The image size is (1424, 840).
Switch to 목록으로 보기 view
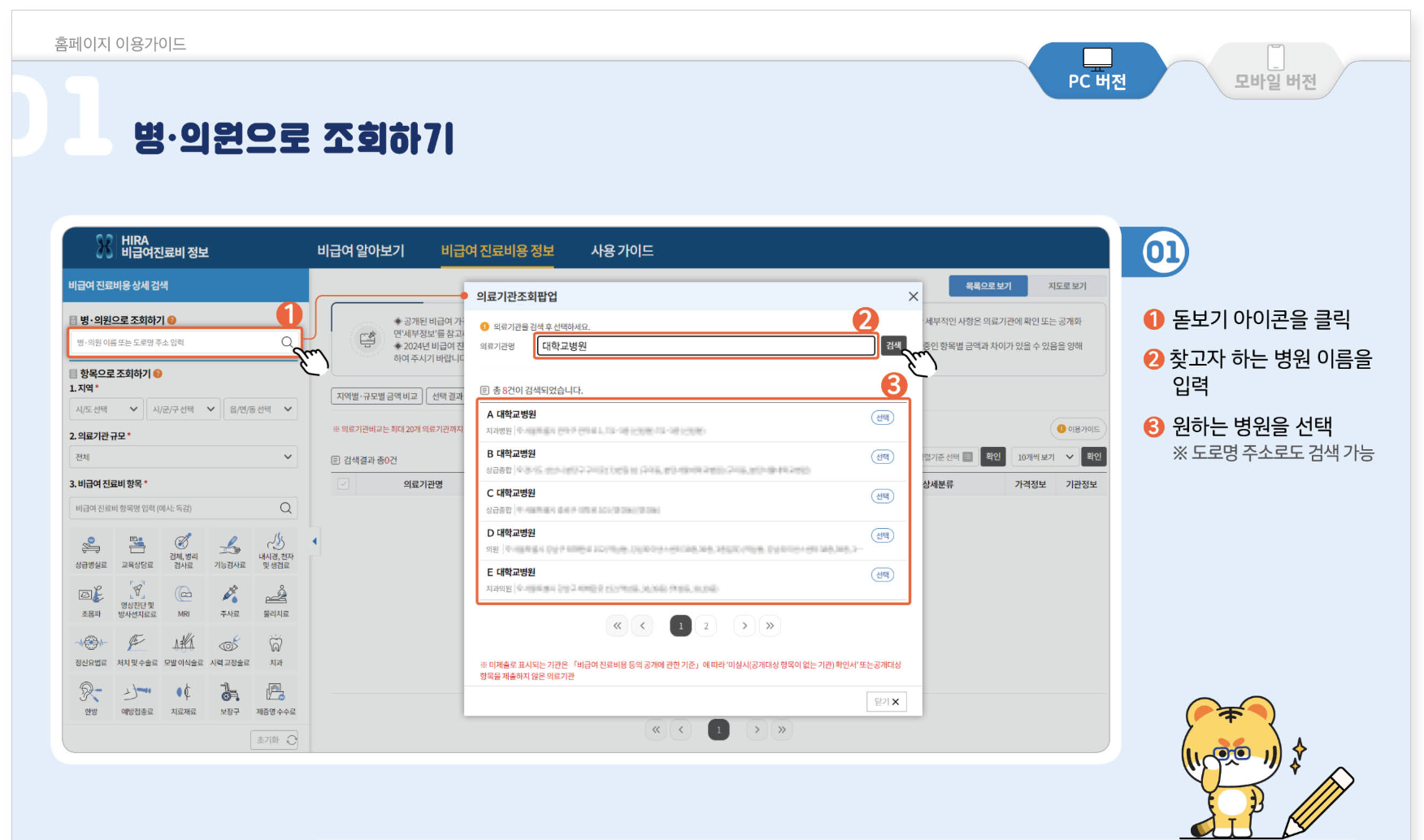[988, 286]
